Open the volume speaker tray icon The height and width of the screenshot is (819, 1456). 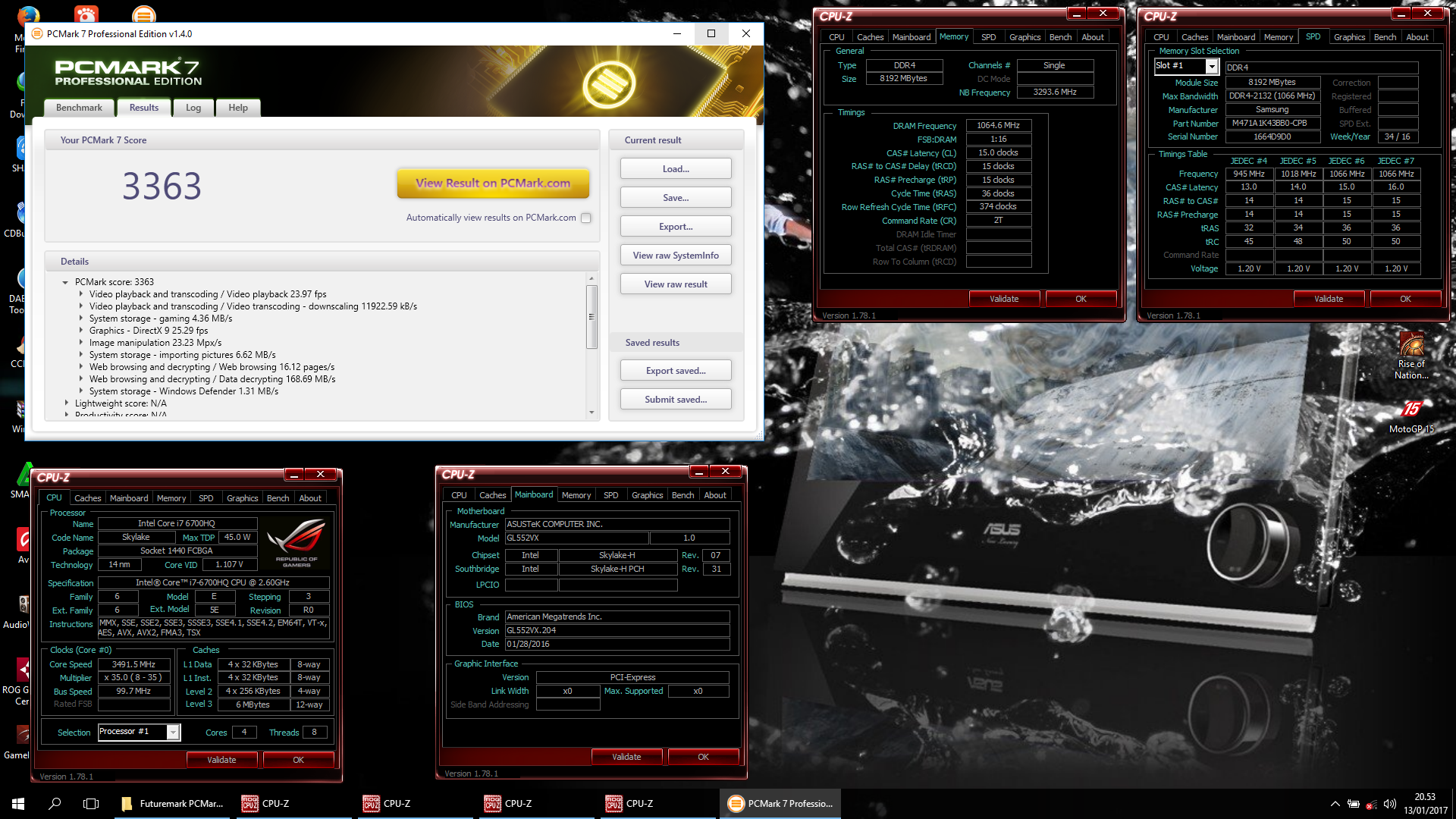[x=1389, y=804]
